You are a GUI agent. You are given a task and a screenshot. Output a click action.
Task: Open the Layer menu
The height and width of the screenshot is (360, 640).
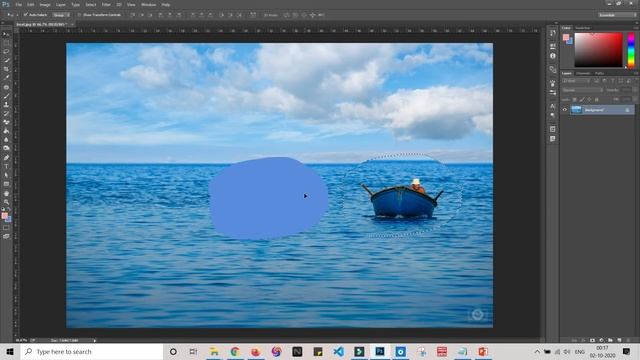coord(61,4)
